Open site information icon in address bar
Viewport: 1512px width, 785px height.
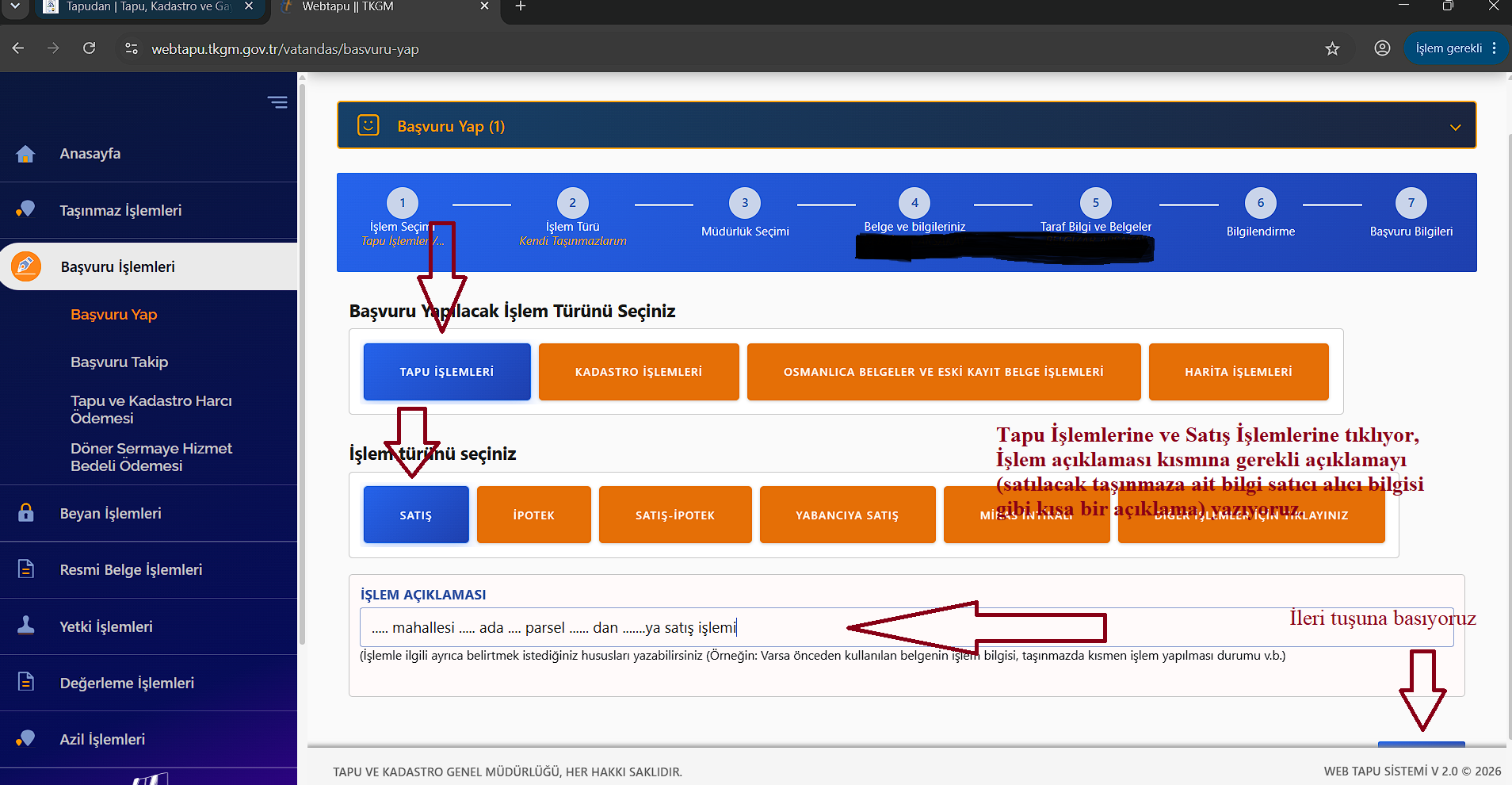click(x=132, y=48)
